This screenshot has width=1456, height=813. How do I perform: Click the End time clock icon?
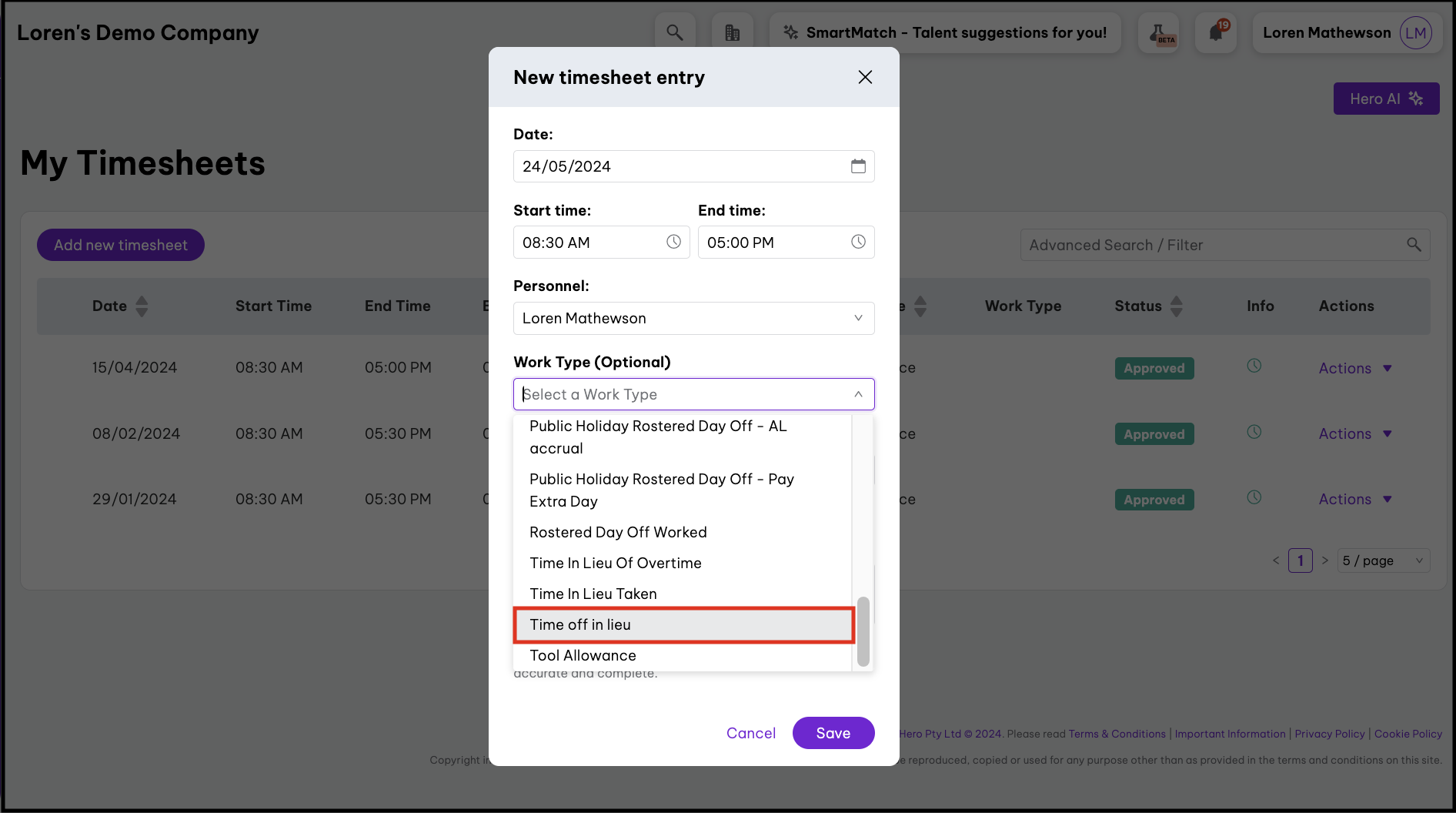858,243
